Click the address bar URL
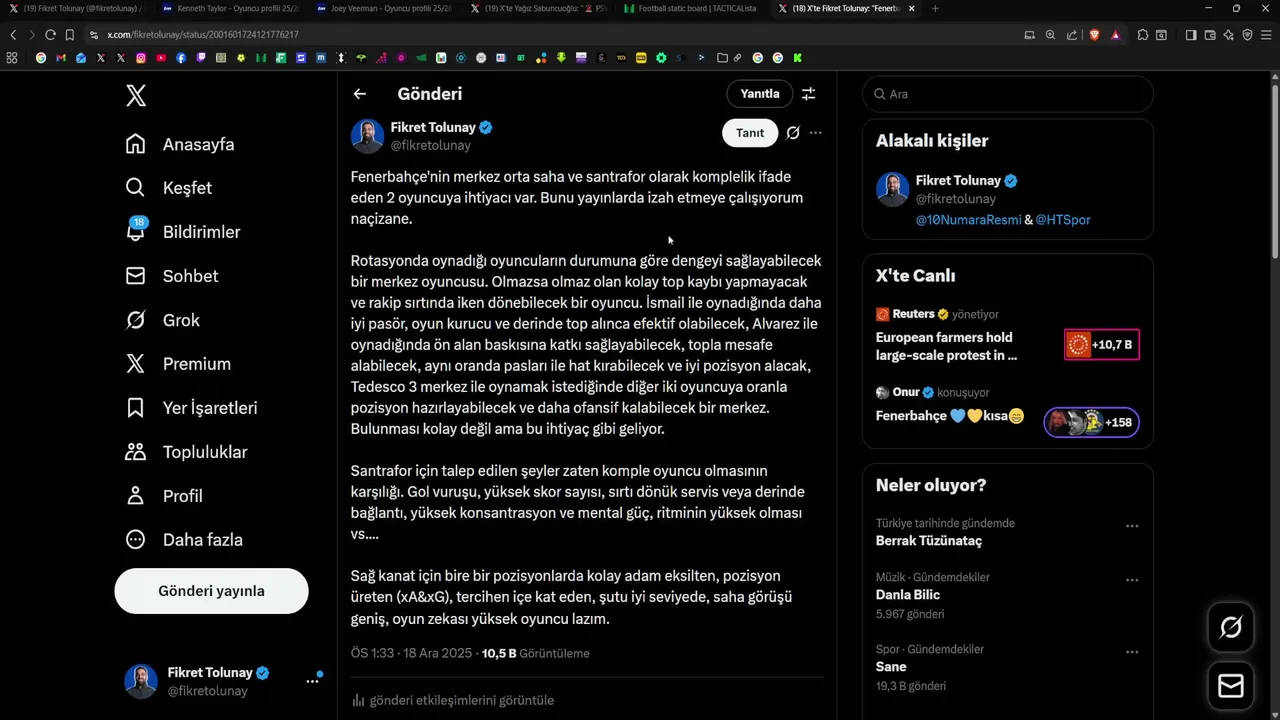Screen dimensions: 1280x720 coord(203,35)
